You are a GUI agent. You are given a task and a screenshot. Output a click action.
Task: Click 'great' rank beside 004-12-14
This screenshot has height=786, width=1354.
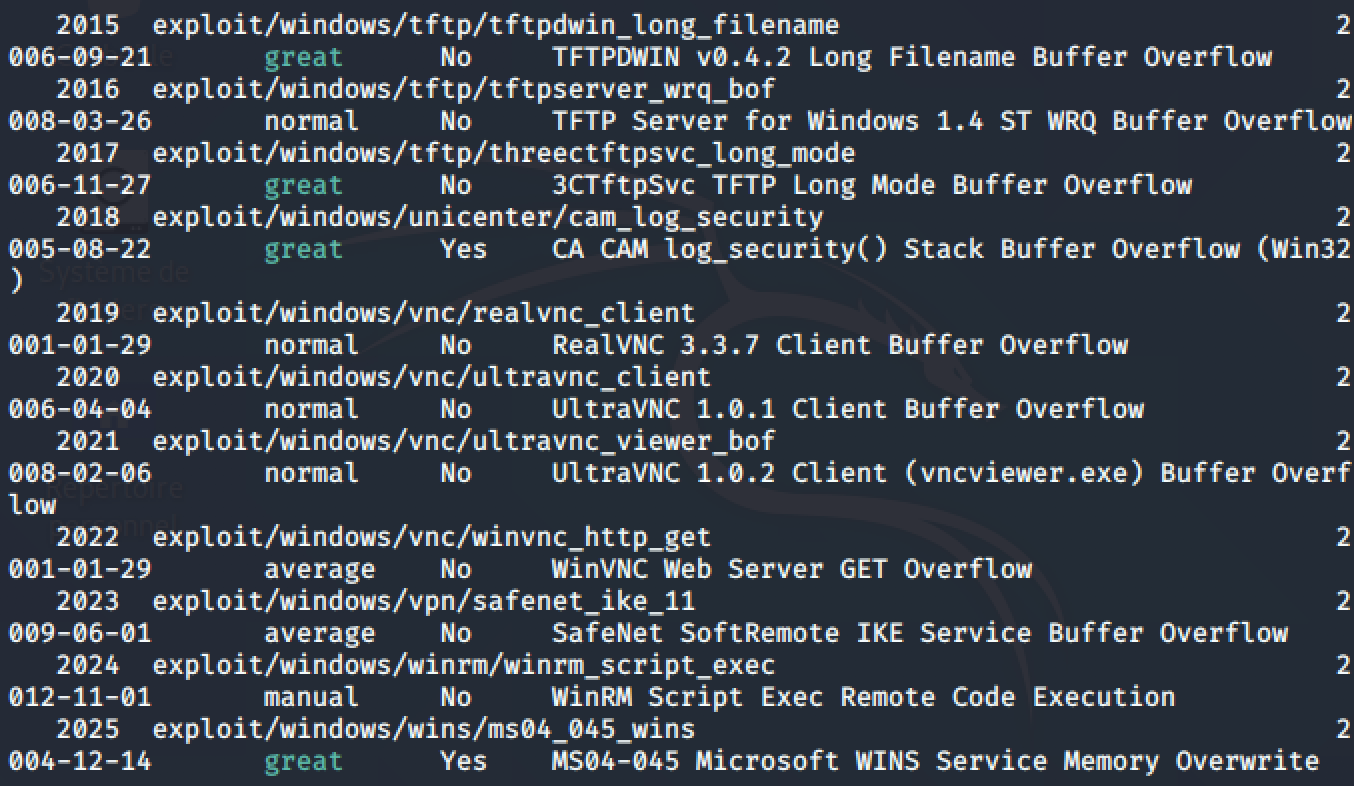(304, 761)
